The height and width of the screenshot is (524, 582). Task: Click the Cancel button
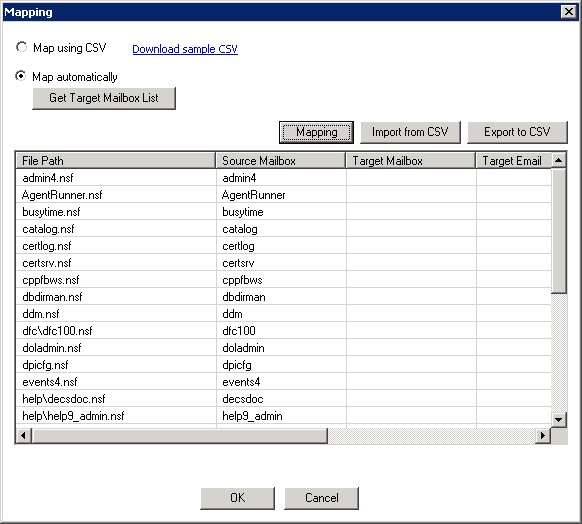(x=321, y=498)
